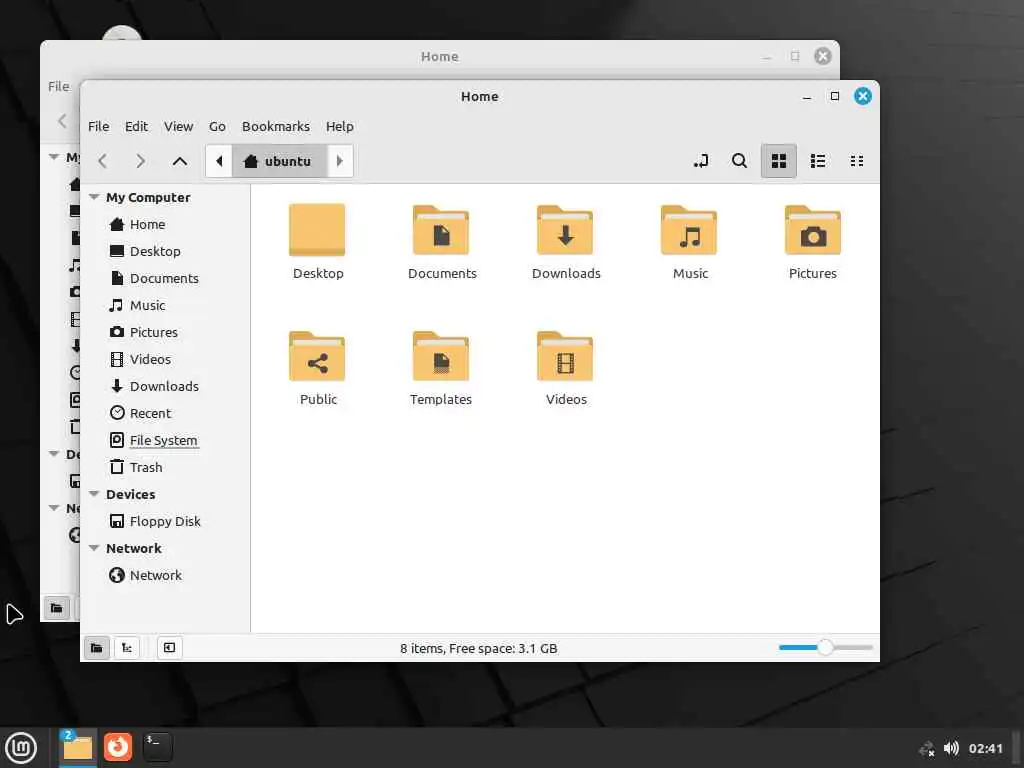This screenshot has width=1024, height=768.
Task: Click the places button in the back window
Action: click(x=57, y=608)
